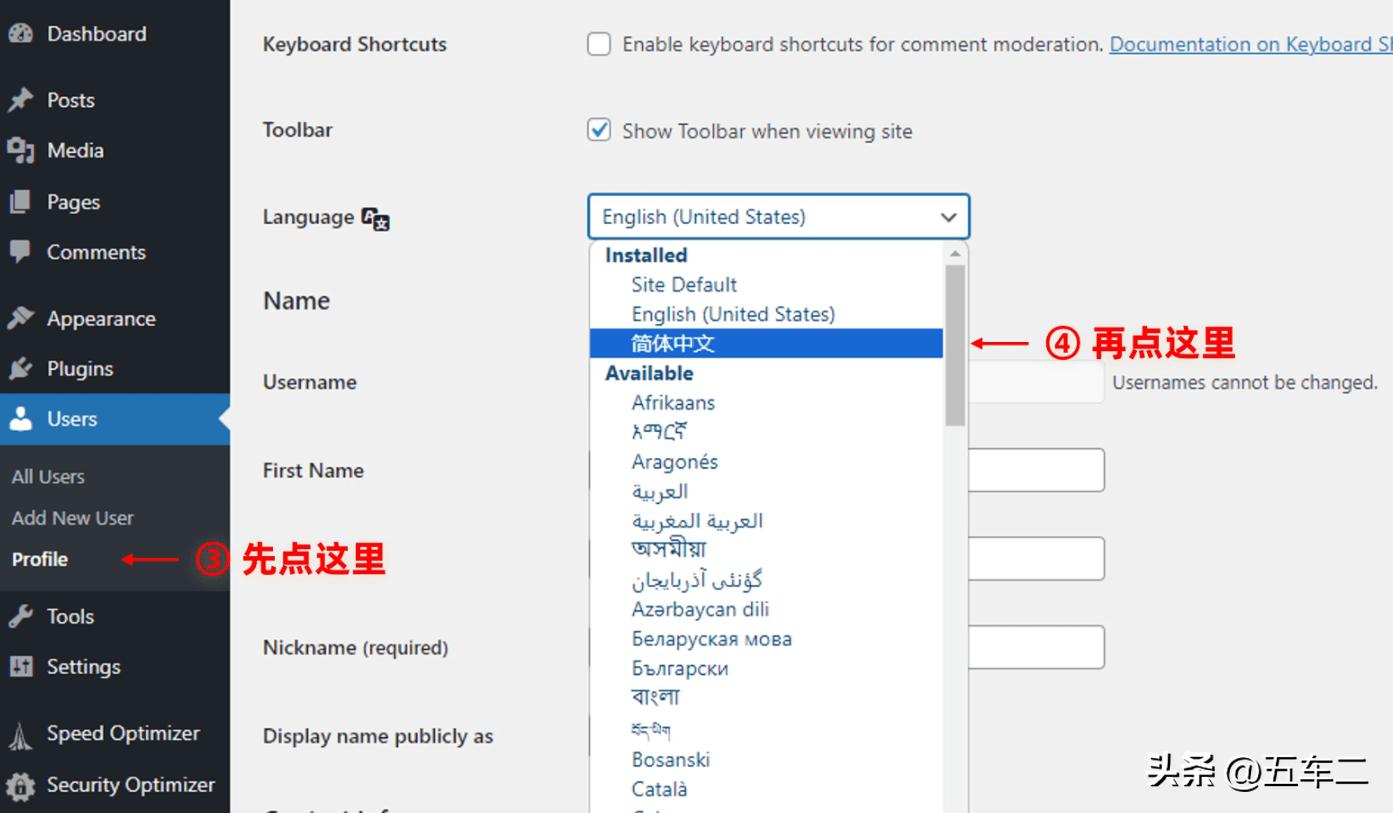Open Documentation on Keyboard Shortcuts link
Screen dimensions: 1393x813
pos(1251,44)
